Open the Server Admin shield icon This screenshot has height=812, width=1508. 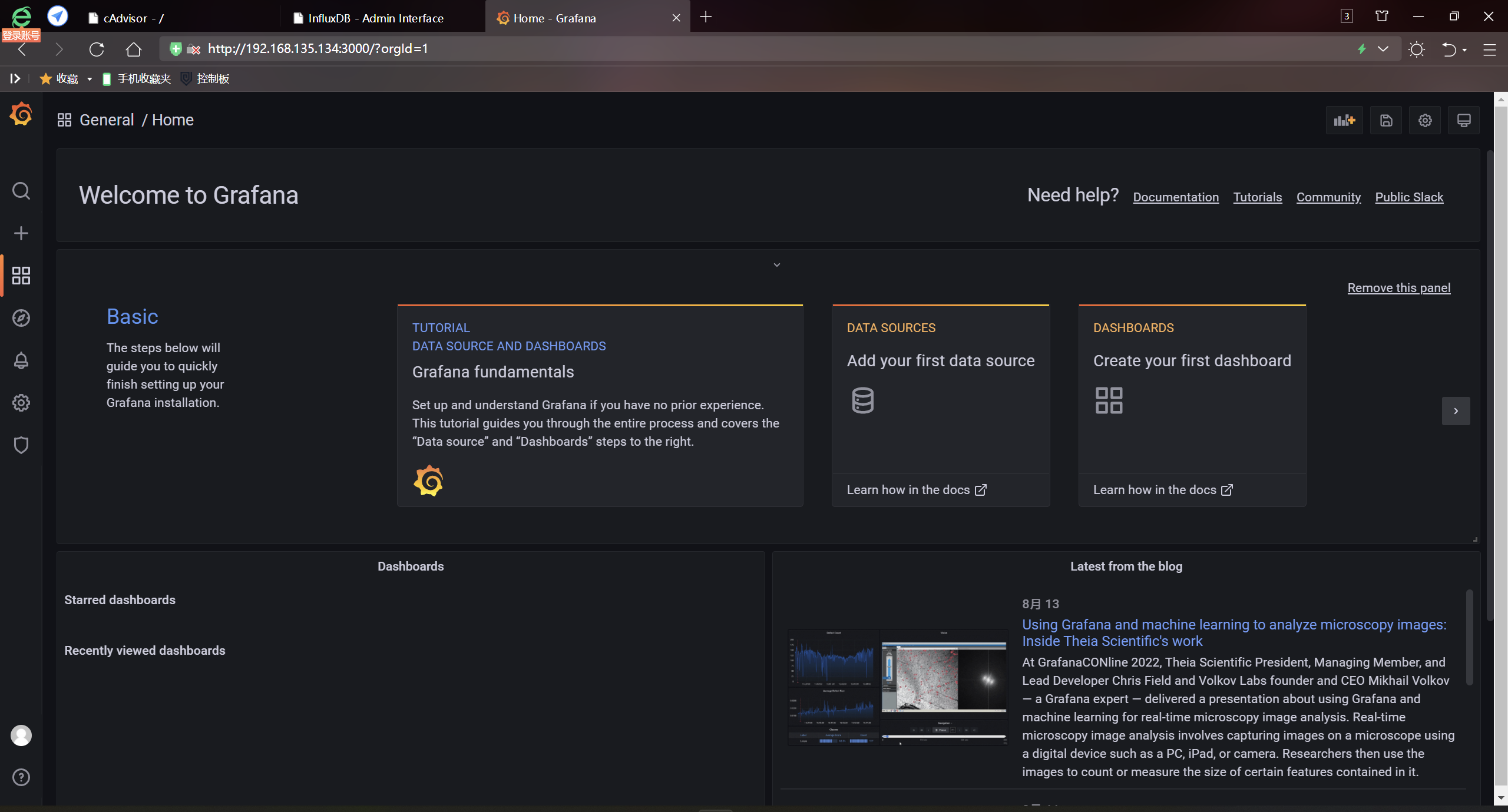21,445
